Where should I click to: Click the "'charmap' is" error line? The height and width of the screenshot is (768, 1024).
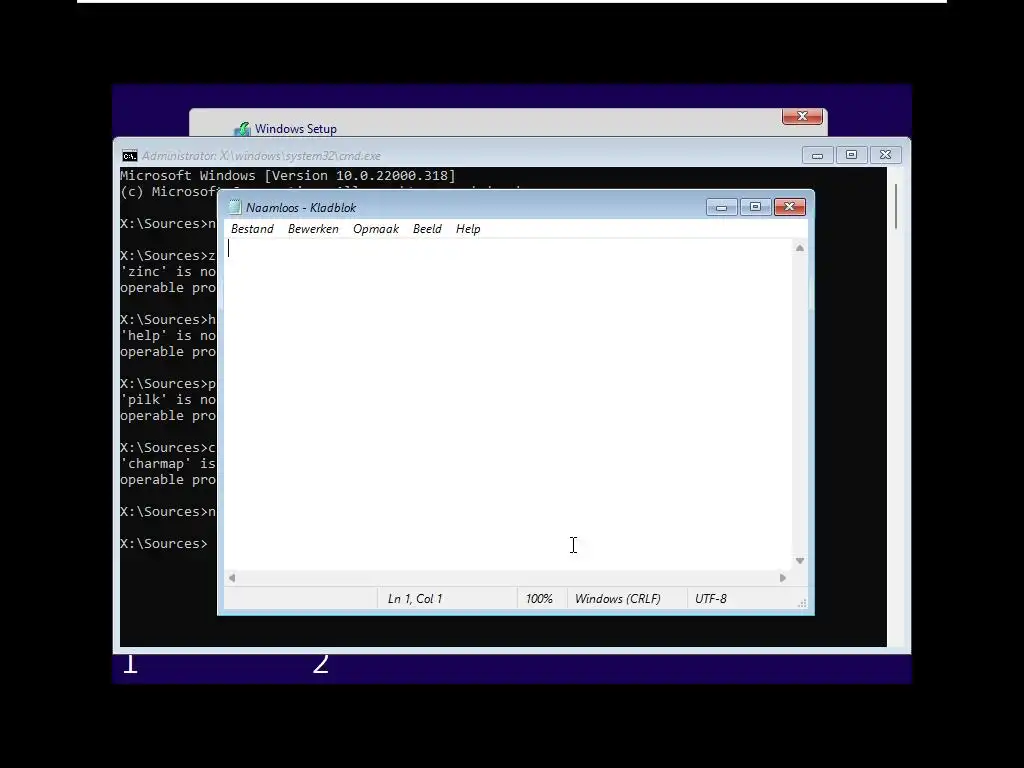click(x=167, y=463)
